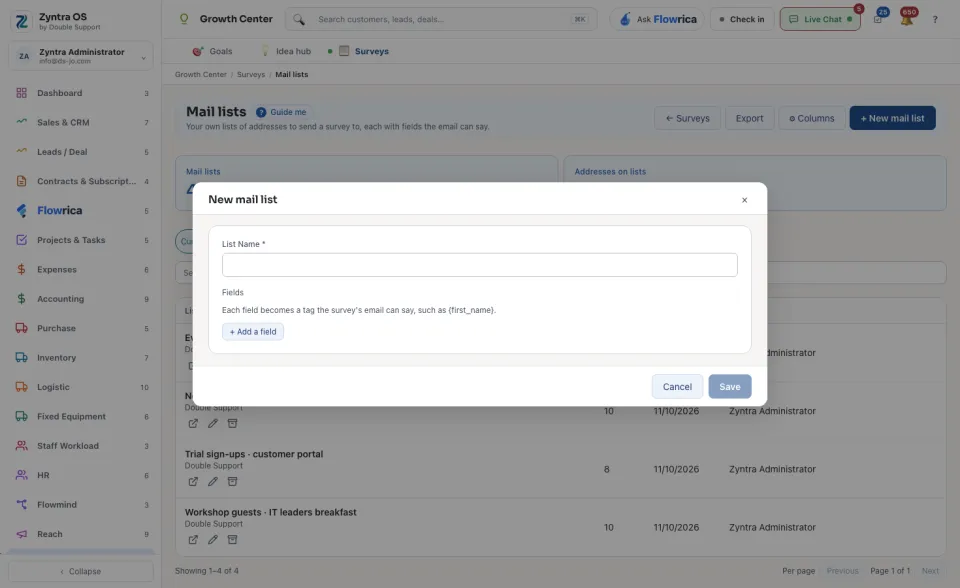Image resolution: width=960 pixels, height=588 pixels.
Task: Click the List Name input field
Action: point(479,265)
